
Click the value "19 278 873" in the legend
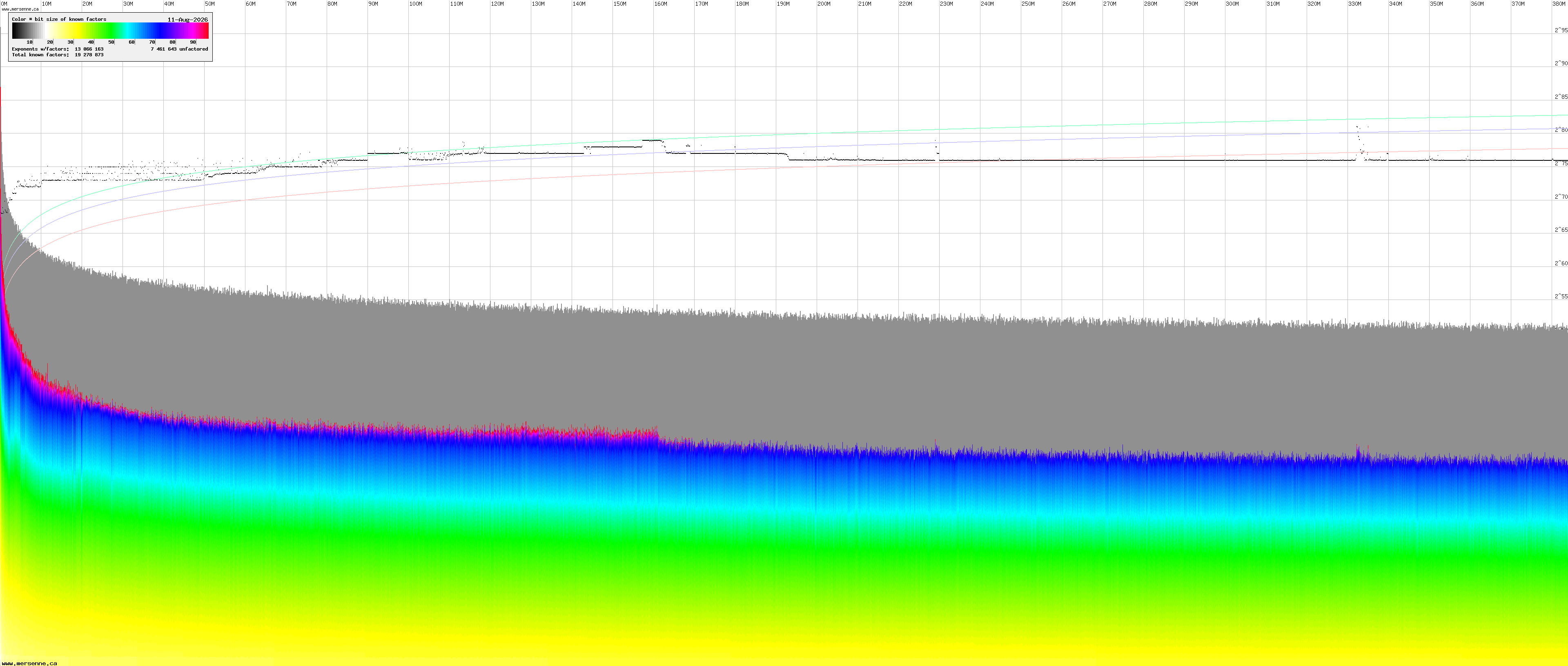[89, 55]
